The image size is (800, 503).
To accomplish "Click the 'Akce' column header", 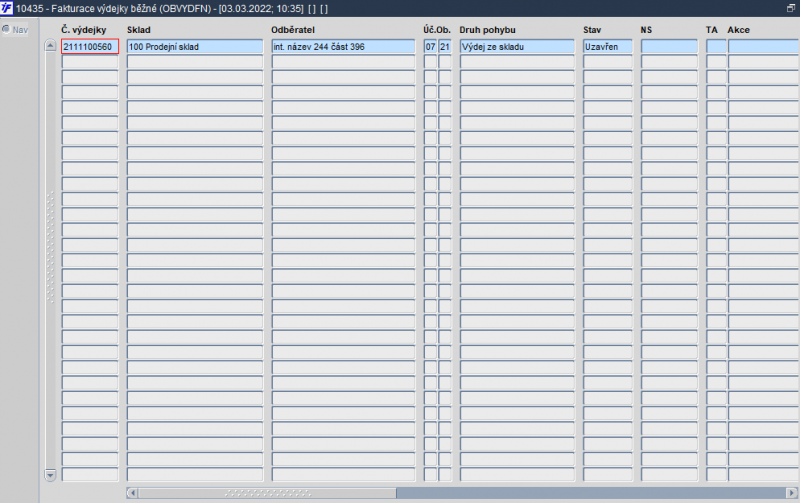I will click(x=738, y=30).
